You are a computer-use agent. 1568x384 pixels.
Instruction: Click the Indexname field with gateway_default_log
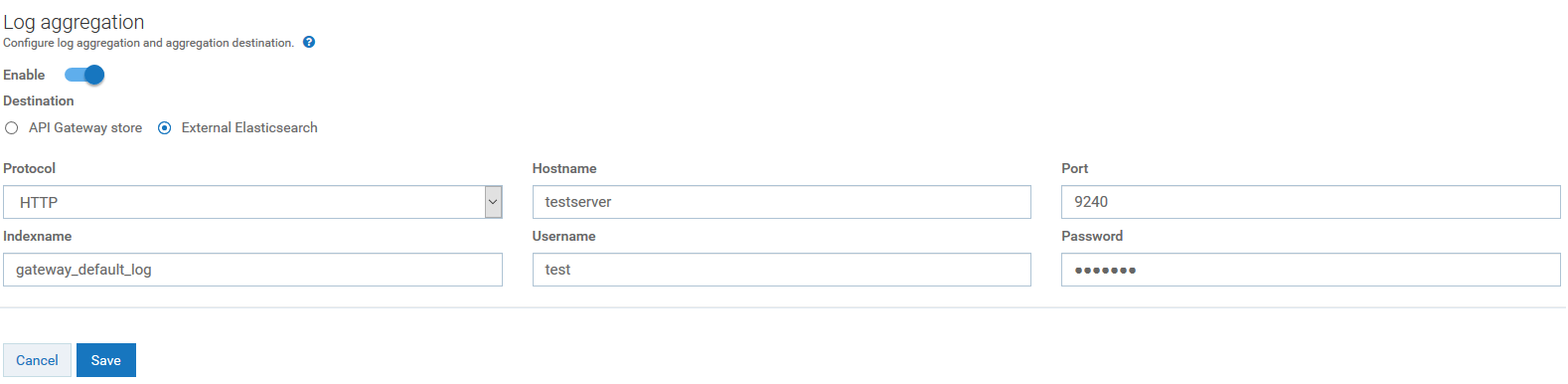point(252,270)
